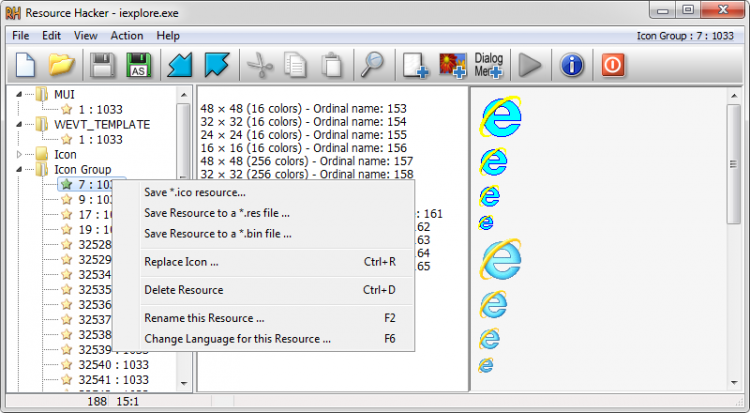The image size is (750, 413).
Task: Click the add image resource flower icon
Action: [452, 65]
